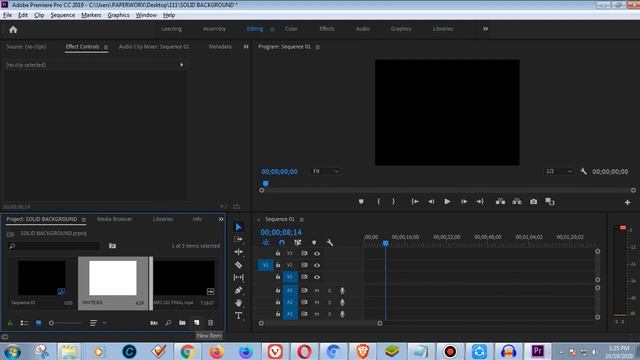The height and width of the screenshot is (360, 640).
Task: Click Automate to Sequence icon
Action: click(x=154, y=323)
